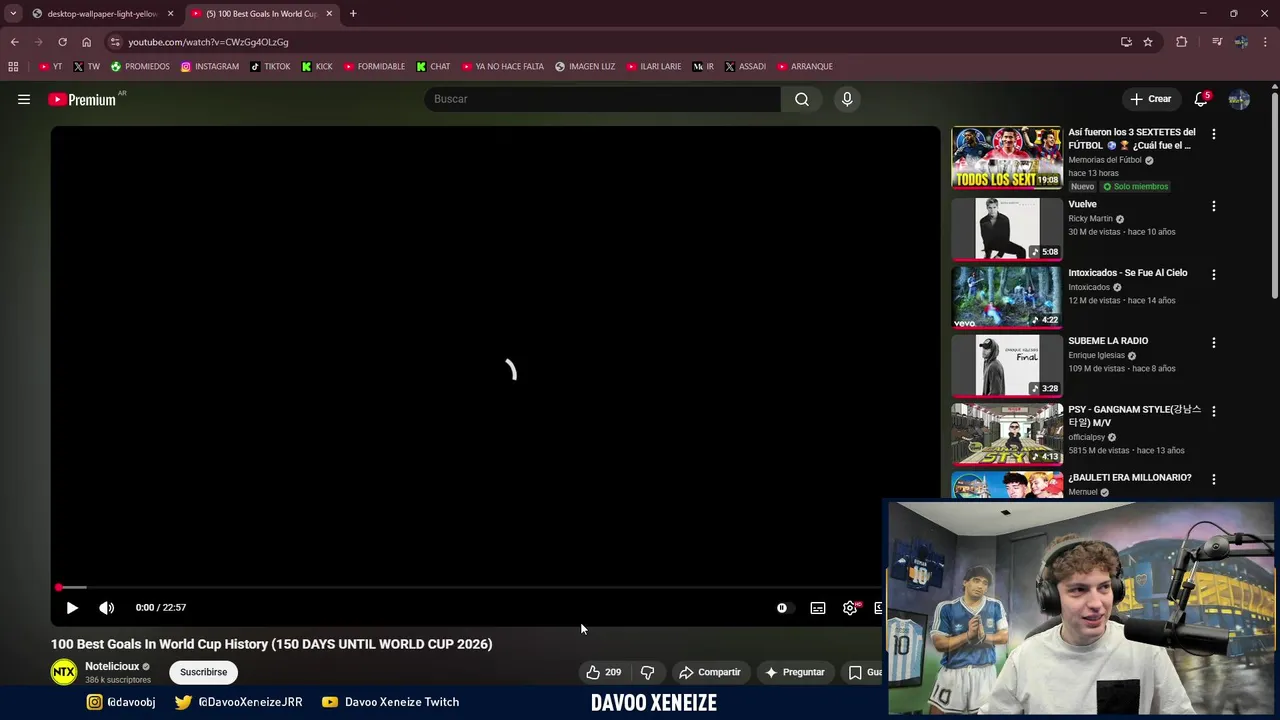1280x720 pixels.
Task: Open player settings gear
Action: [x=850, y=607]
